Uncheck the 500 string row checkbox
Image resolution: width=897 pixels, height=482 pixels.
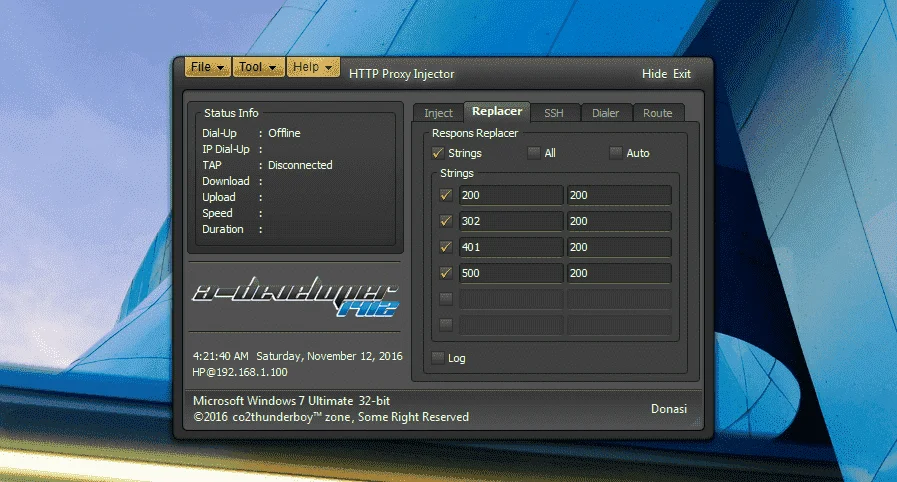pos(446,273)
